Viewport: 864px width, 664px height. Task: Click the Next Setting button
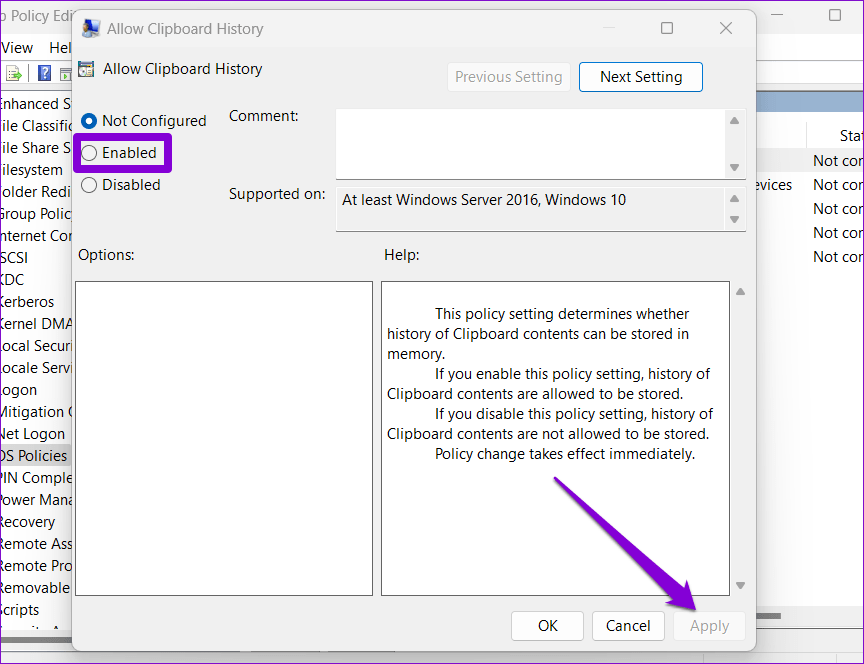point(640,76)
